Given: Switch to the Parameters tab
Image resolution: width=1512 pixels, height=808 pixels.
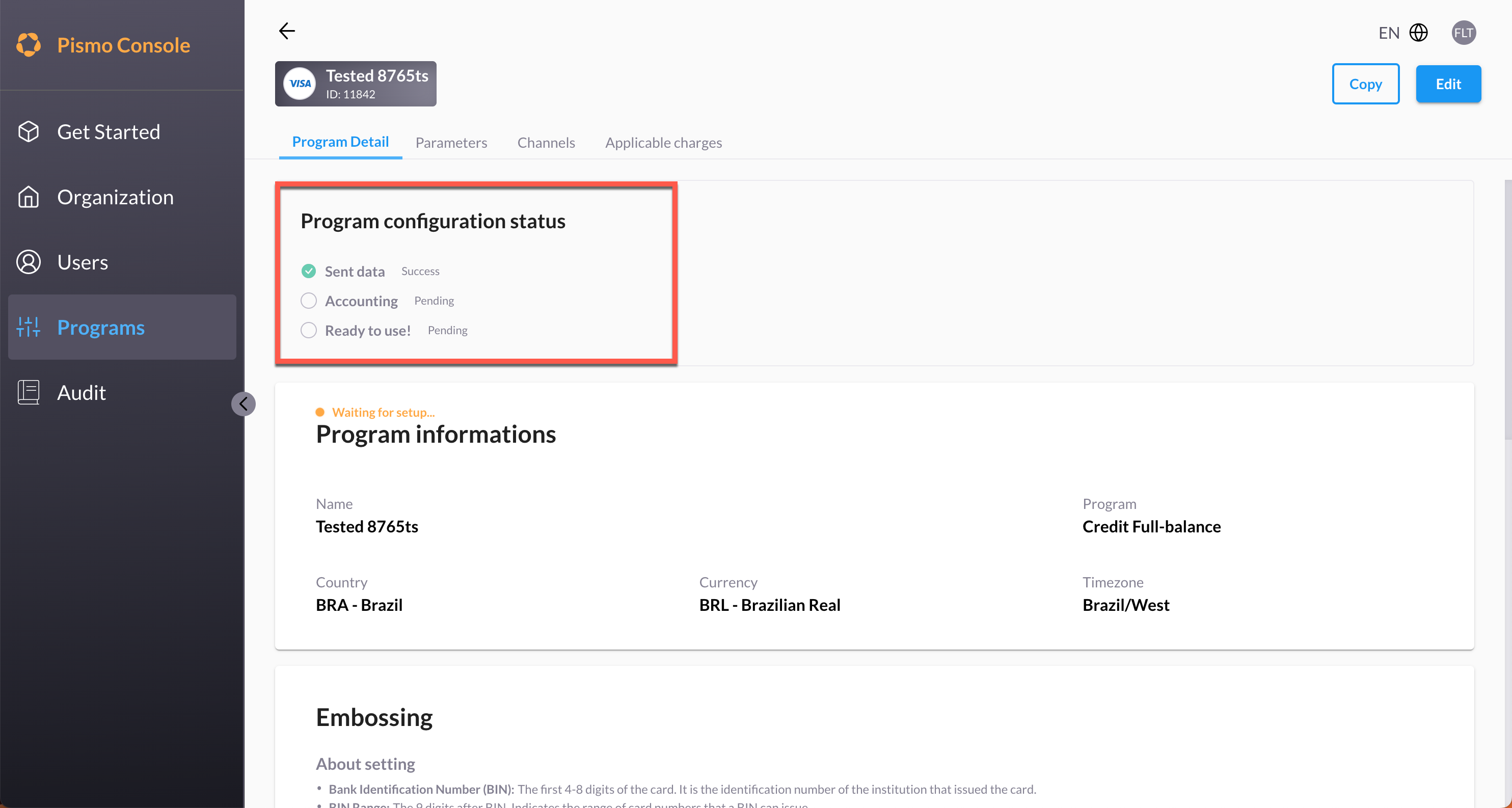Looking at the screenshot, I should pyautogui.click(x=451, y=143).
